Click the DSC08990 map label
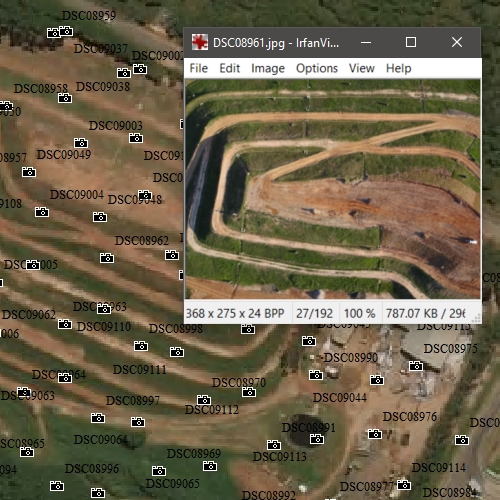Screen dimensions: 500x500 tap(351, 358)
